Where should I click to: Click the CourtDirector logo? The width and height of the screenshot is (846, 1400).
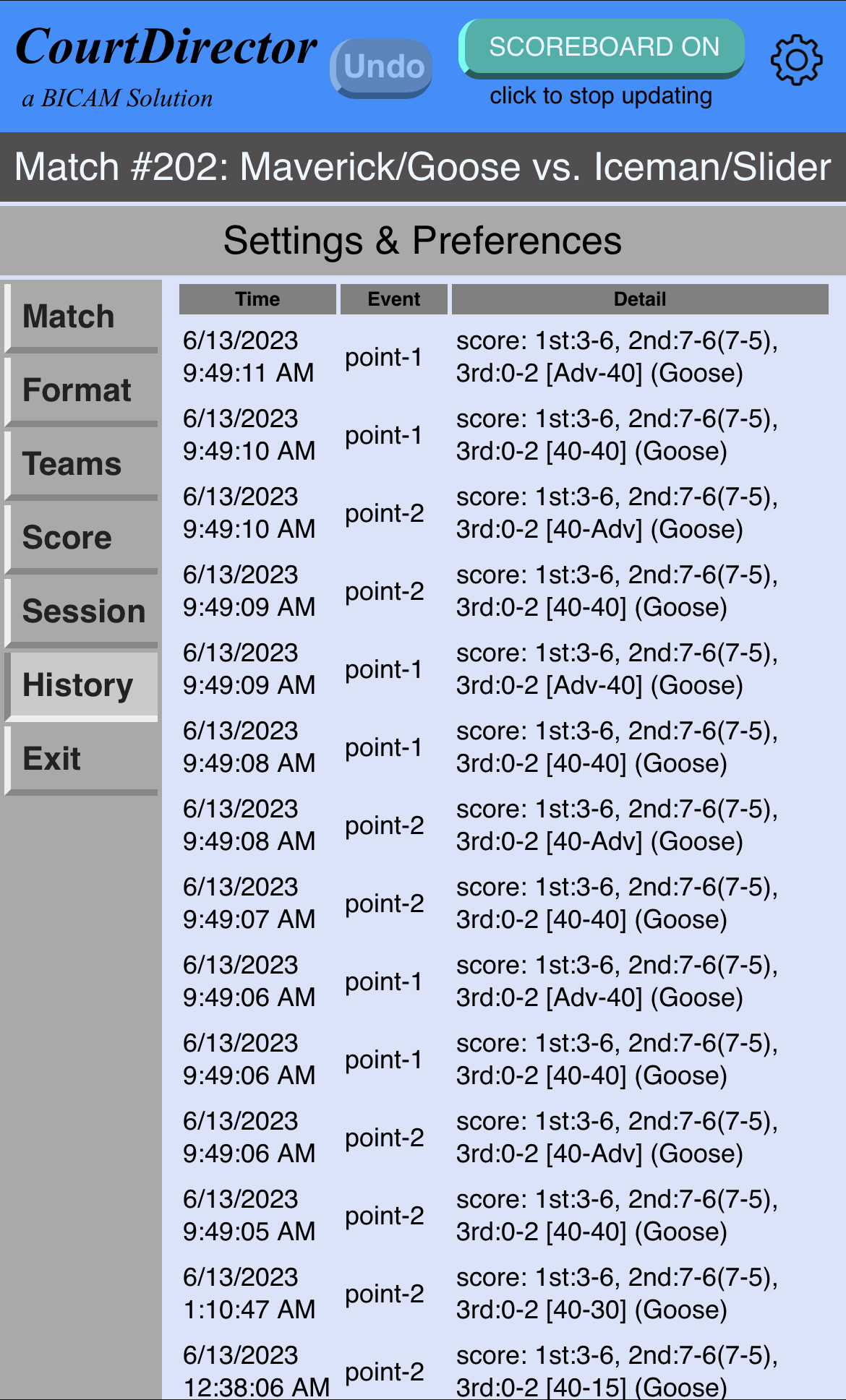[166, 49]
